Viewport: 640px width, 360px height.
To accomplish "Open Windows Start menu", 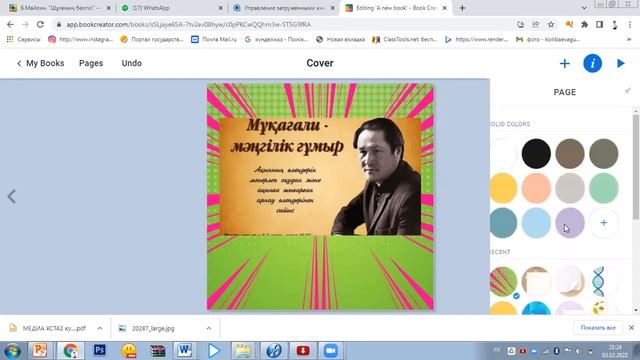I will (x=12, y=351).
